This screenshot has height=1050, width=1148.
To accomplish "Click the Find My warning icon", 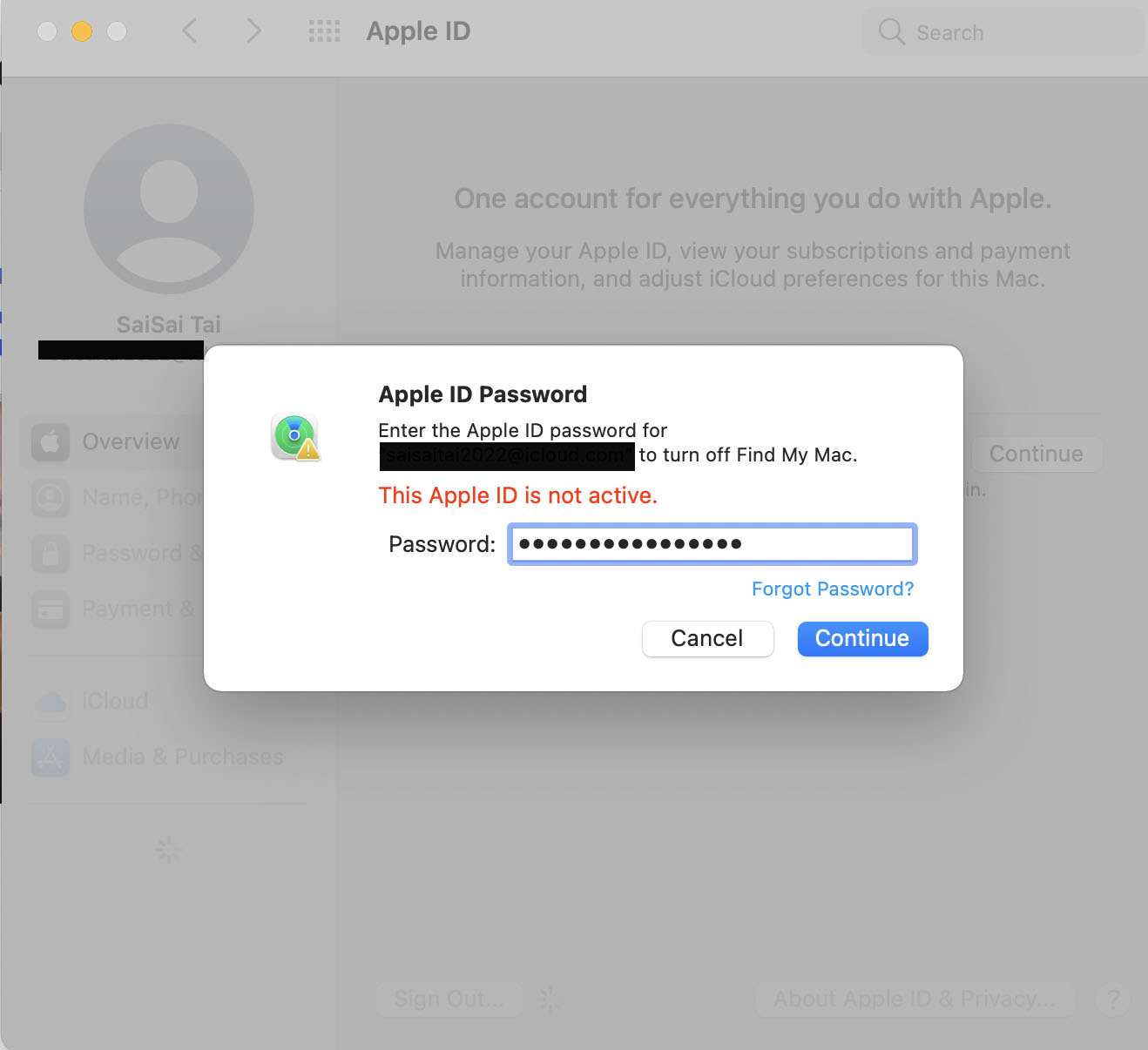I will pyautogui.click(x=295, y=437).
